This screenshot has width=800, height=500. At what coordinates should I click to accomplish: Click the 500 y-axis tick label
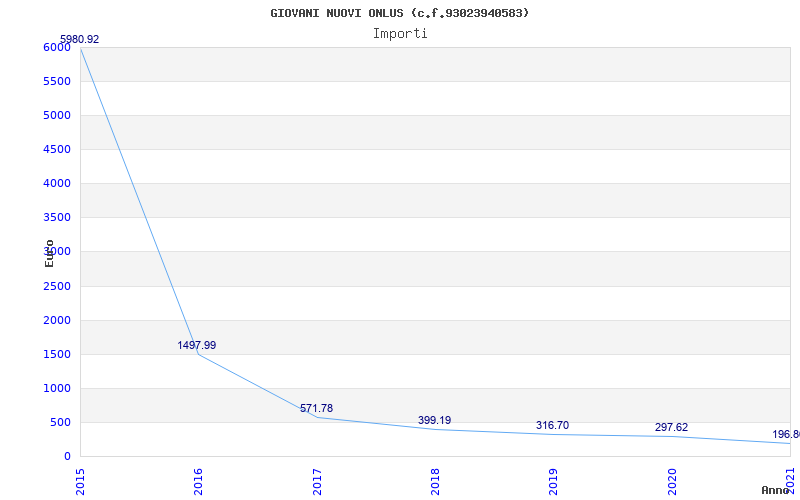(61, 422)
